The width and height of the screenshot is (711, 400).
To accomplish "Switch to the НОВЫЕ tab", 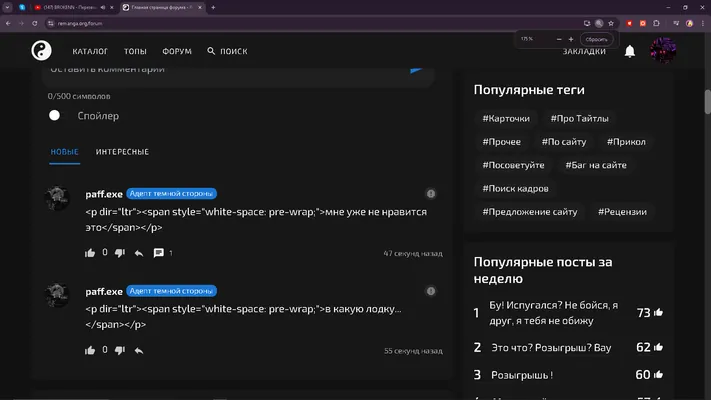I will tap(64, 151).
